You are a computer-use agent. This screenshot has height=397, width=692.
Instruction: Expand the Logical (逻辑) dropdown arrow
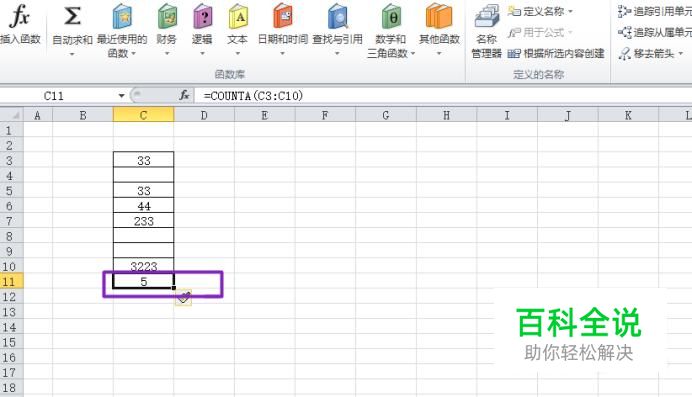[202, 54]
